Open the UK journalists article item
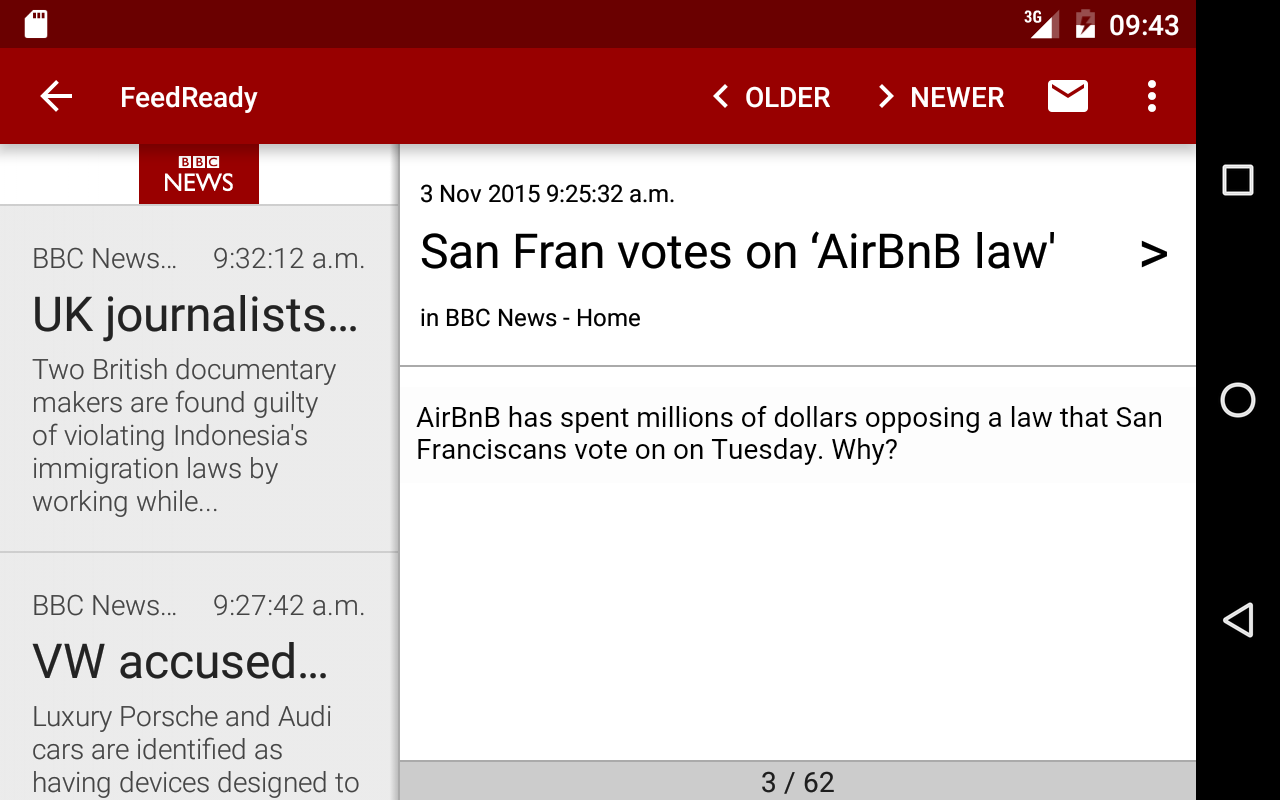 pyautogui.click(x=199, y=379)
